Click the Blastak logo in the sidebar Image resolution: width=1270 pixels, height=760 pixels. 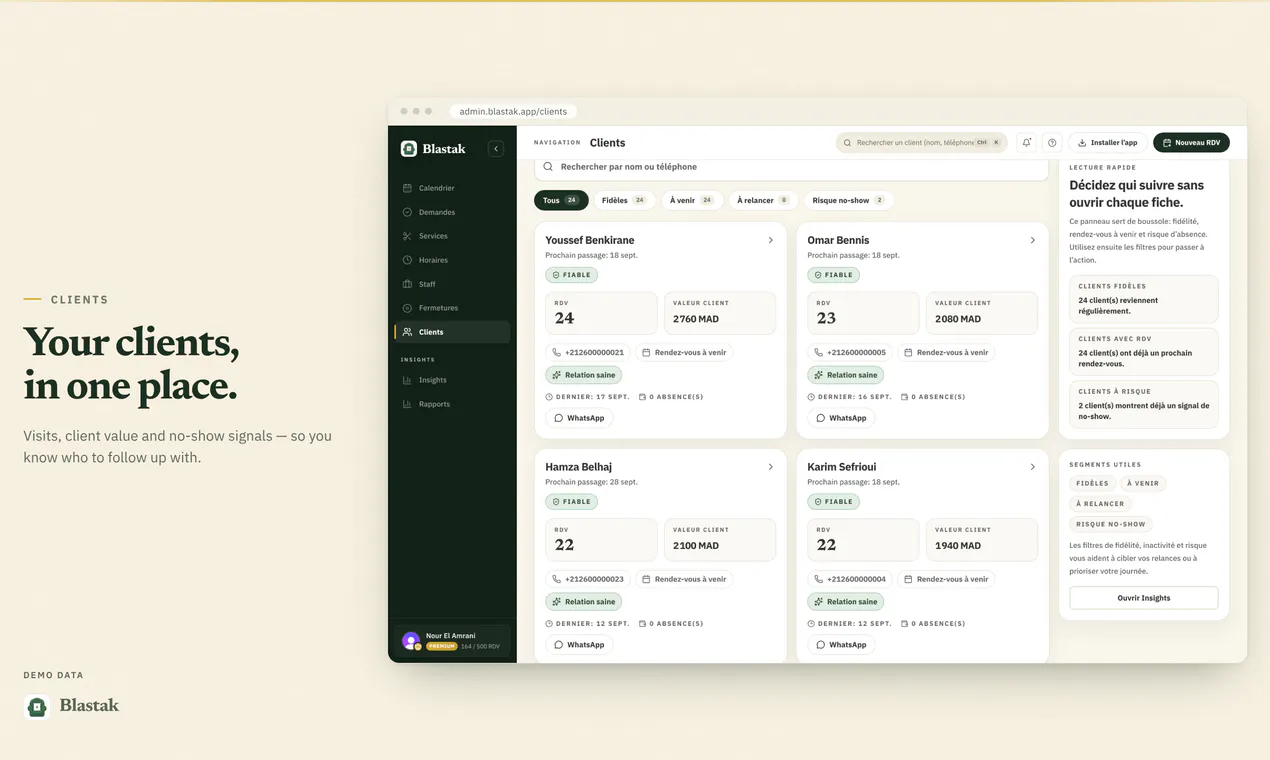pos(433,148)
